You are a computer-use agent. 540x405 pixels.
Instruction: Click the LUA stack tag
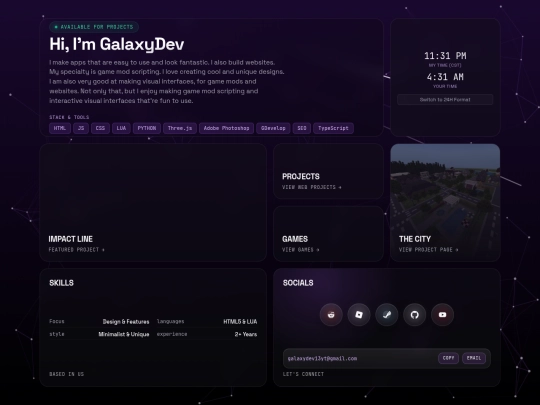pos(121,128)
